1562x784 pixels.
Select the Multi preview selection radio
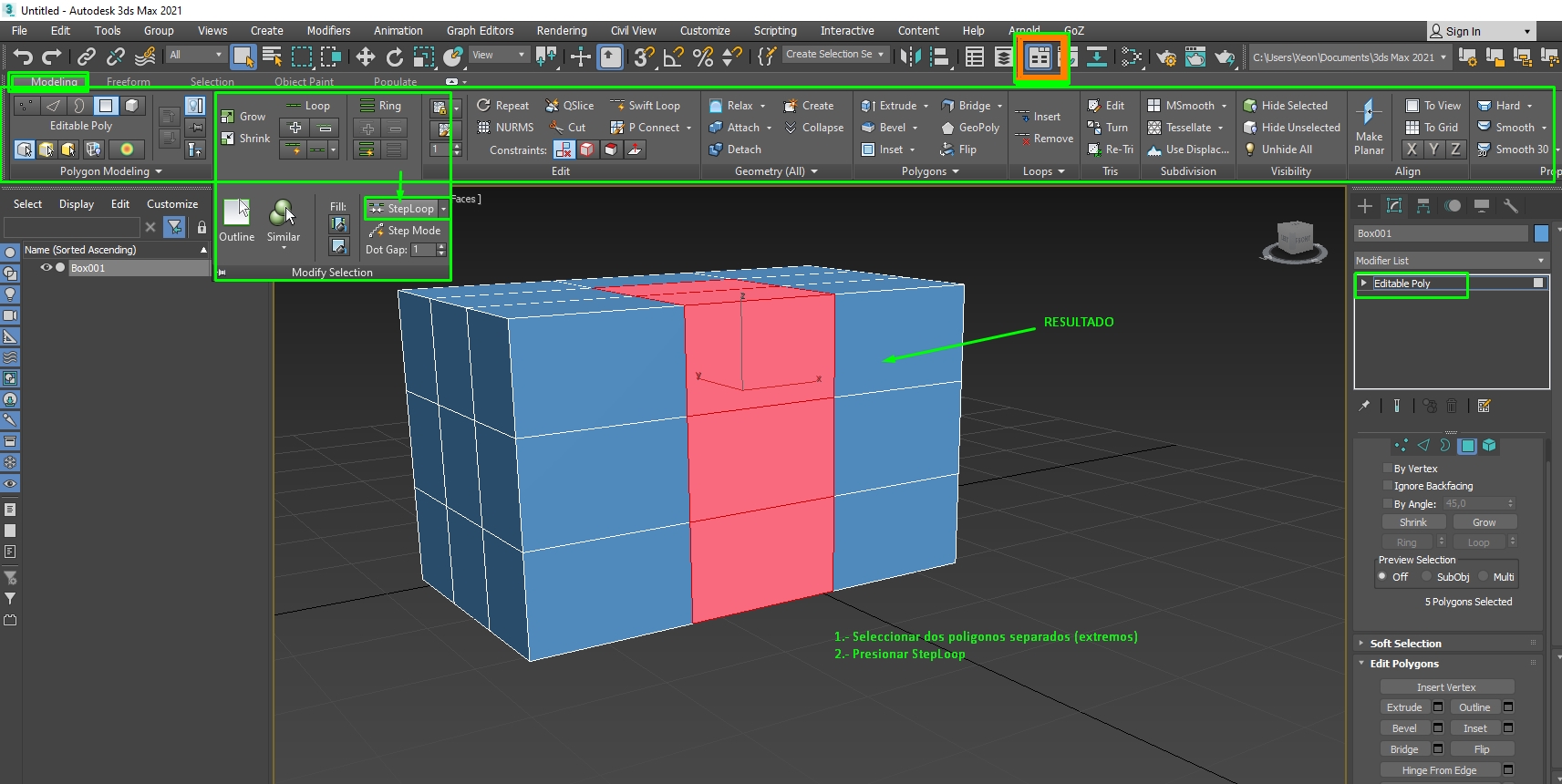[x=1484, y=577]
